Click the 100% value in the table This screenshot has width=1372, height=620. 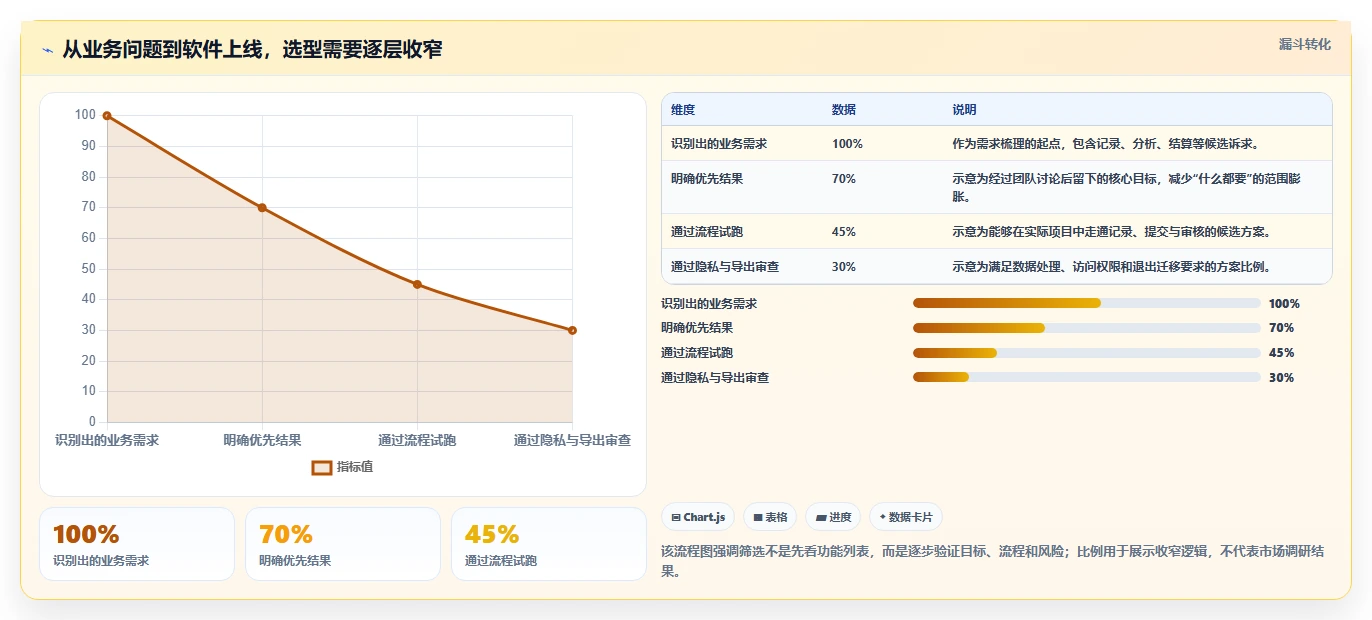(x=847, y=144)
